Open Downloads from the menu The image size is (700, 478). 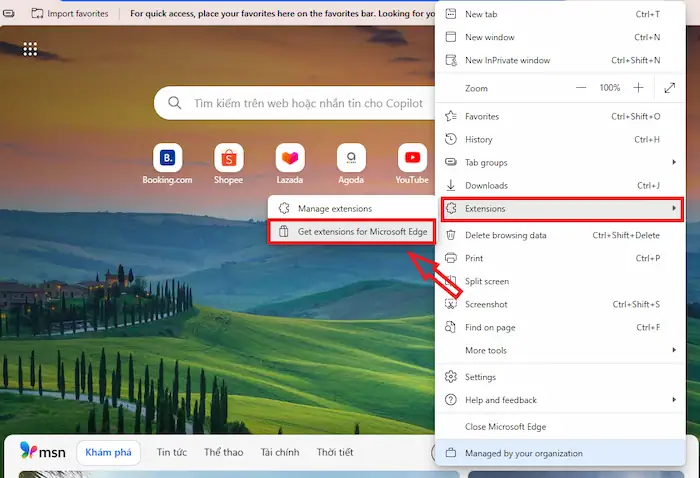point(560,186)
